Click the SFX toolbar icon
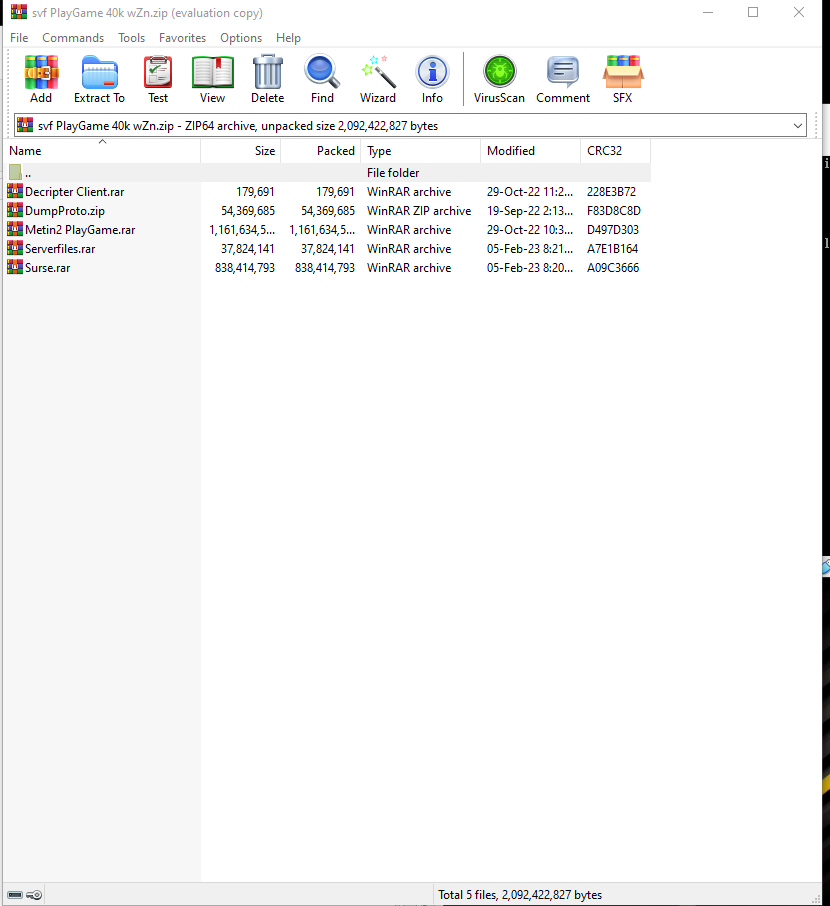830x906 pixels. pyautogui.click(x=622, y=72)
